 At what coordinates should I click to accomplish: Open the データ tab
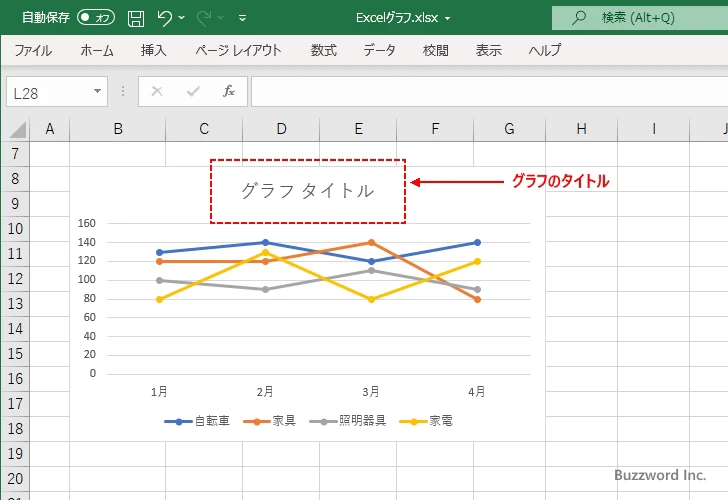[379, 50]
